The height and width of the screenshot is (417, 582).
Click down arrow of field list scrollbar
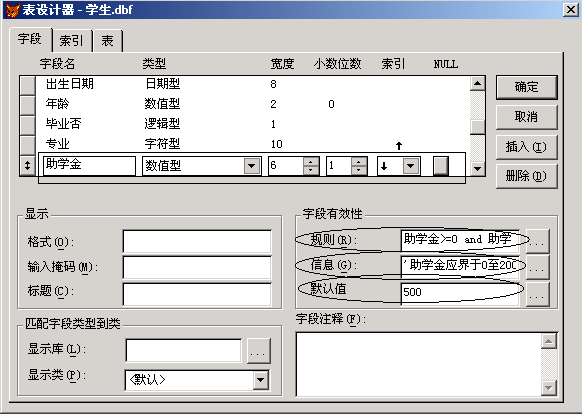(477, 169)
